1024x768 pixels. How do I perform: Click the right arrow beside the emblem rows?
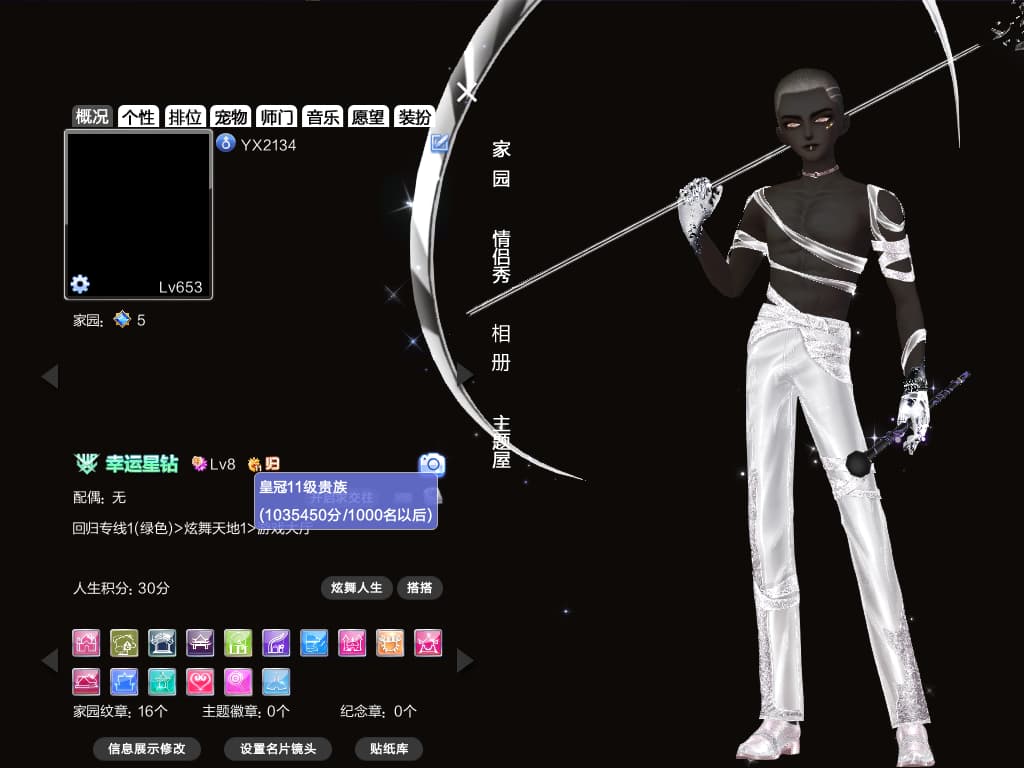tap(465, 660)
